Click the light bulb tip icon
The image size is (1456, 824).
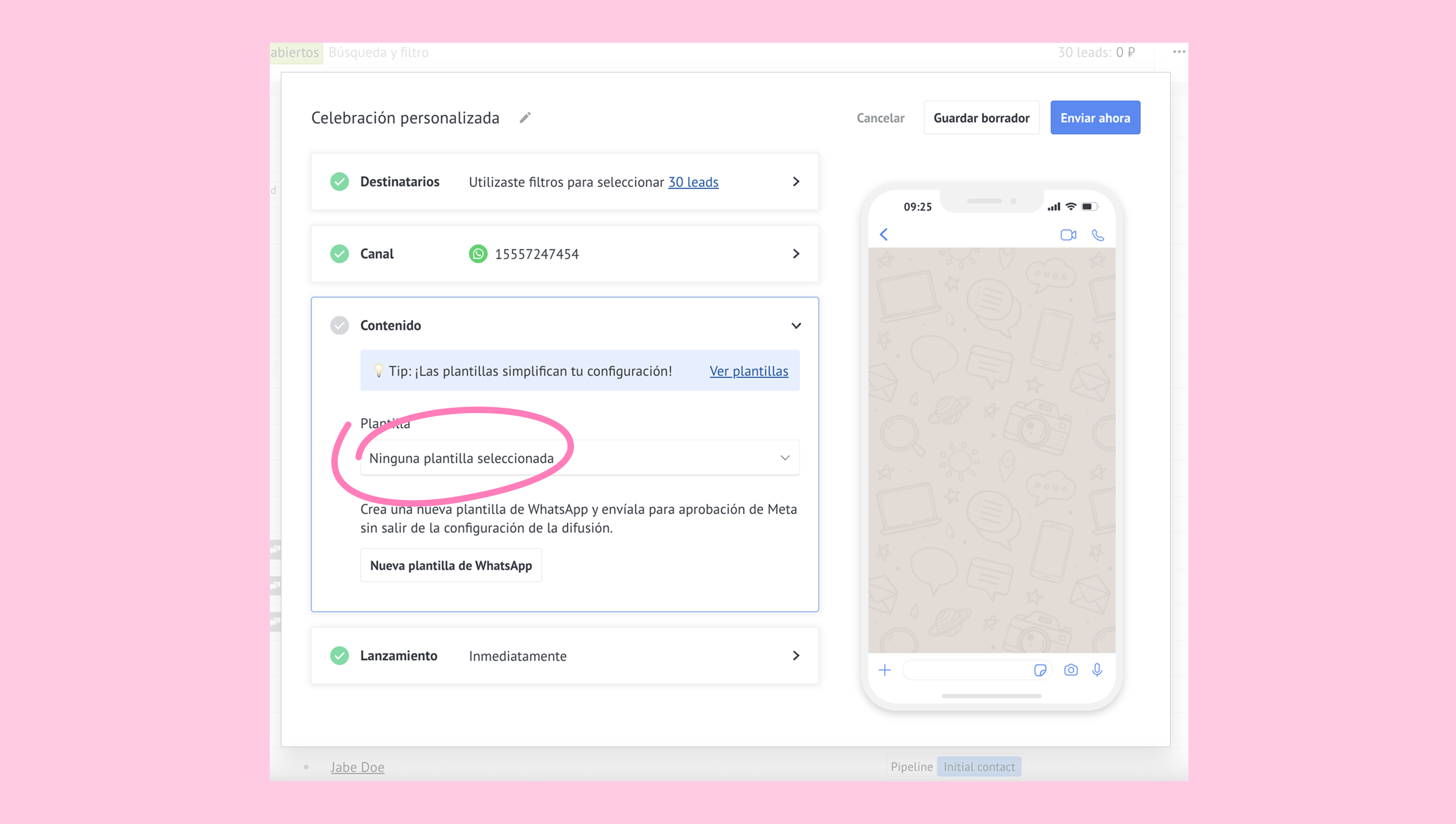tap(378, 371)
